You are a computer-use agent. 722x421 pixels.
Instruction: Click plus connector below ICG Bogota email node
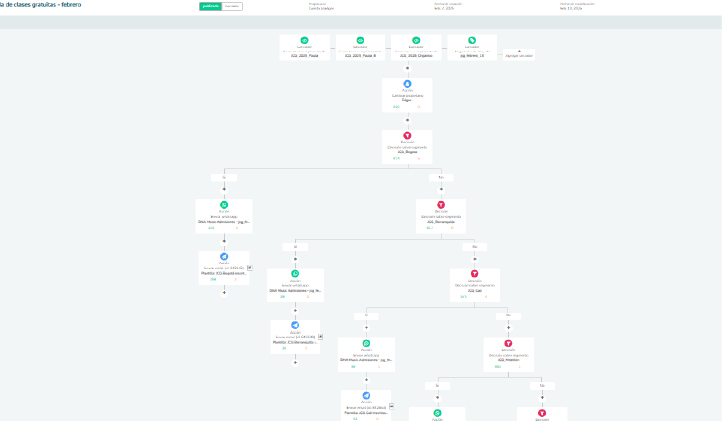224,292
